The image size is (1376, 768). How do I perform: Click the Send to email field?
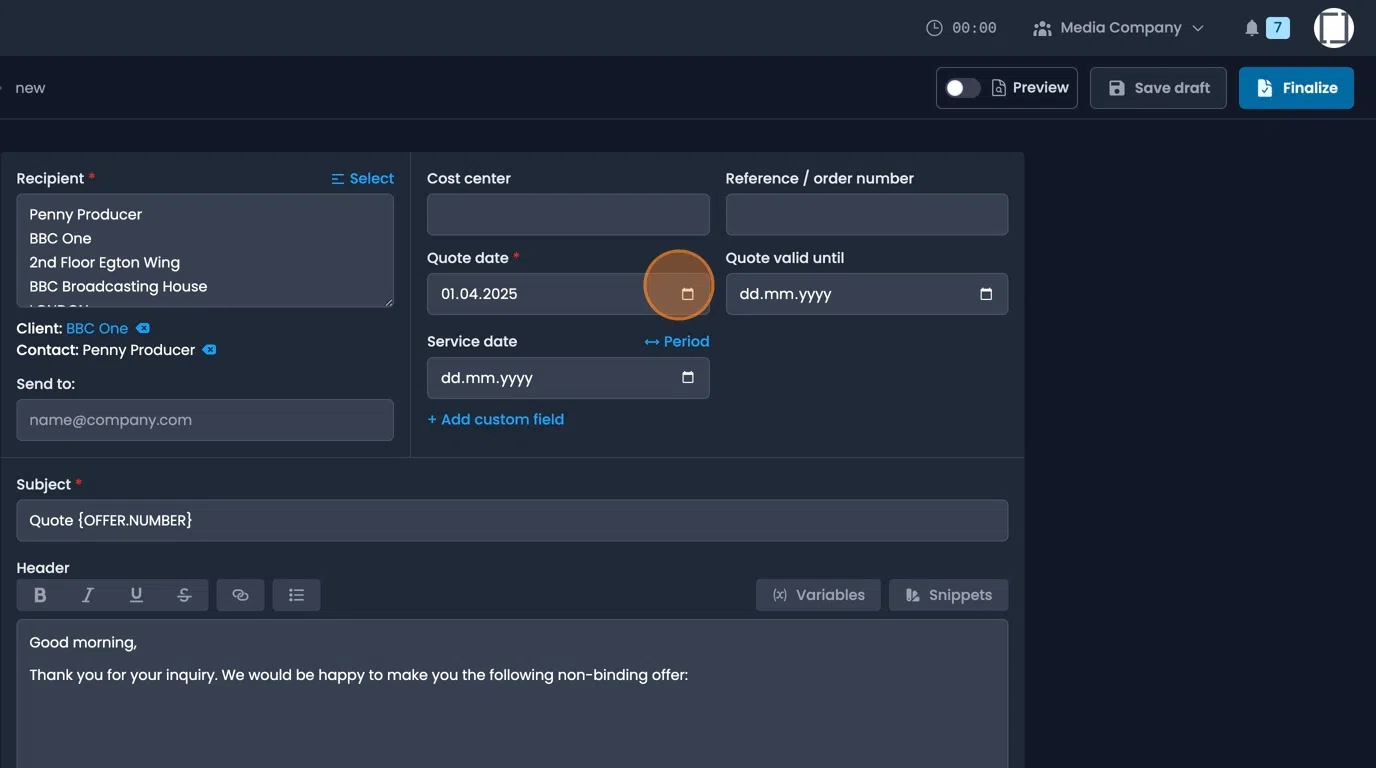click(x=205, y=420)
